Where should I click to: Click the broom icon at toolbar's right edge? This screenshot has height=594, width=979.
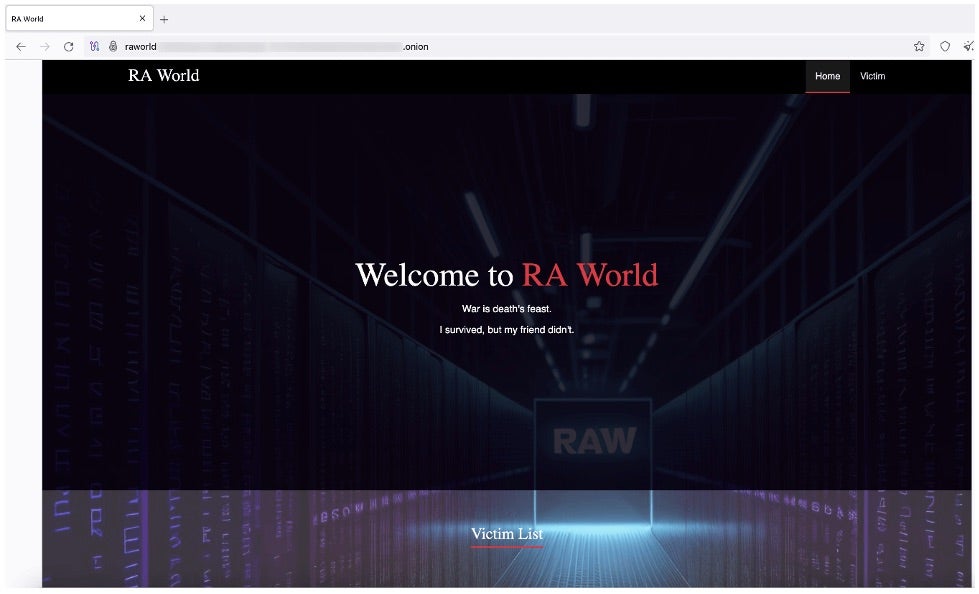[x=968, y=46]
